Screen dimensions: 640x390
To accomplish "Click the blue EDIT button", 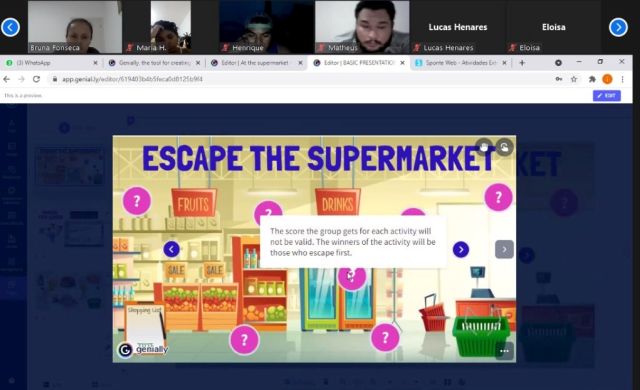I will pyautogui.click(x=607, y=95).
